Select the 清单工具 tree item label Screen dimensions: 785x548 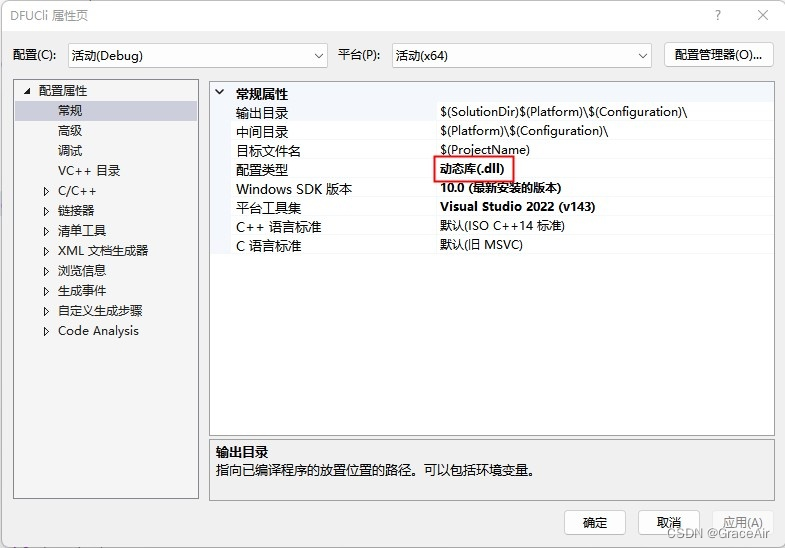point(82,231)
